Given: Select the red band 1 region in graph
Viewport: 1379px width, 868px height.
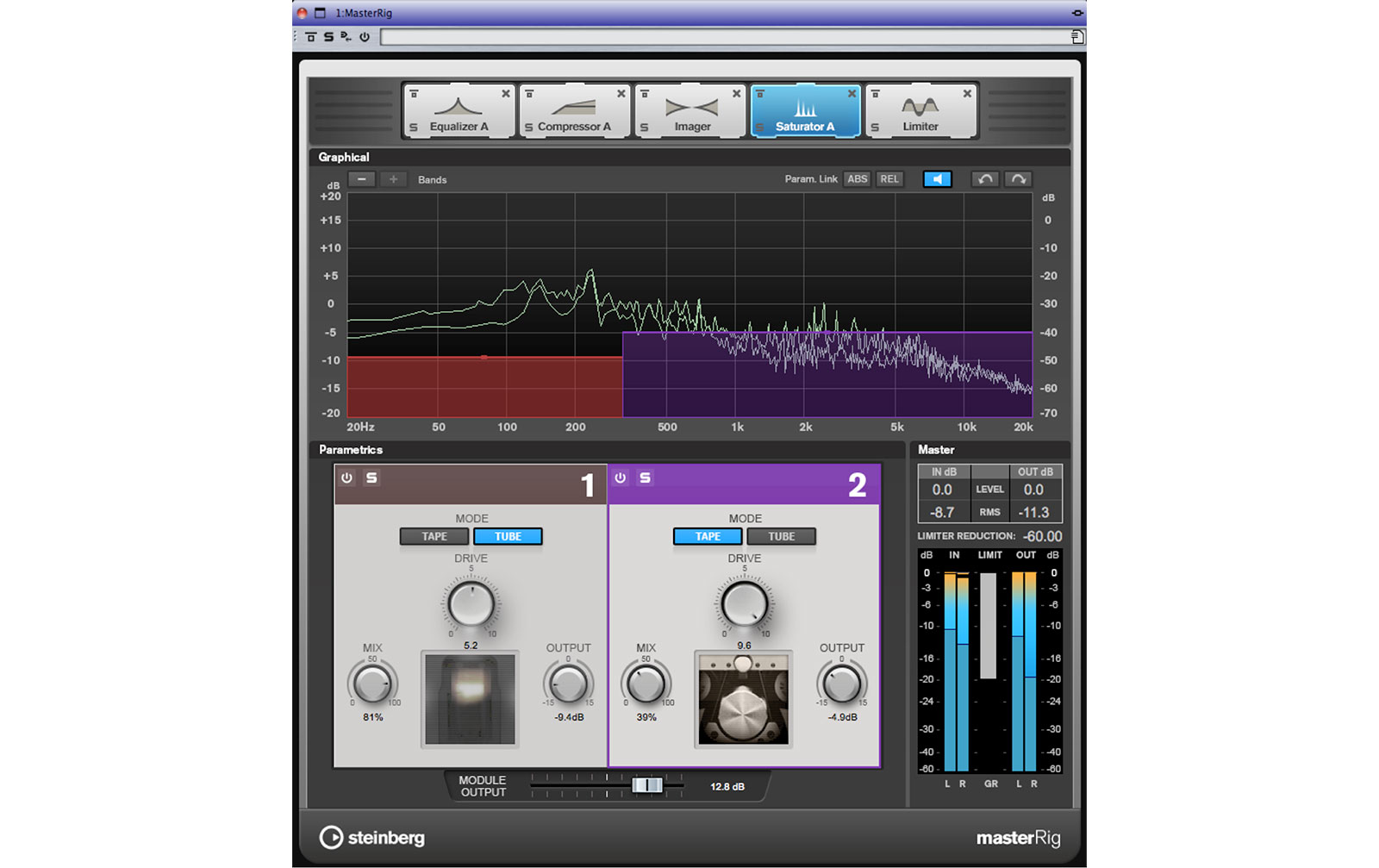Looking at the screenshot, I should 484,388.
